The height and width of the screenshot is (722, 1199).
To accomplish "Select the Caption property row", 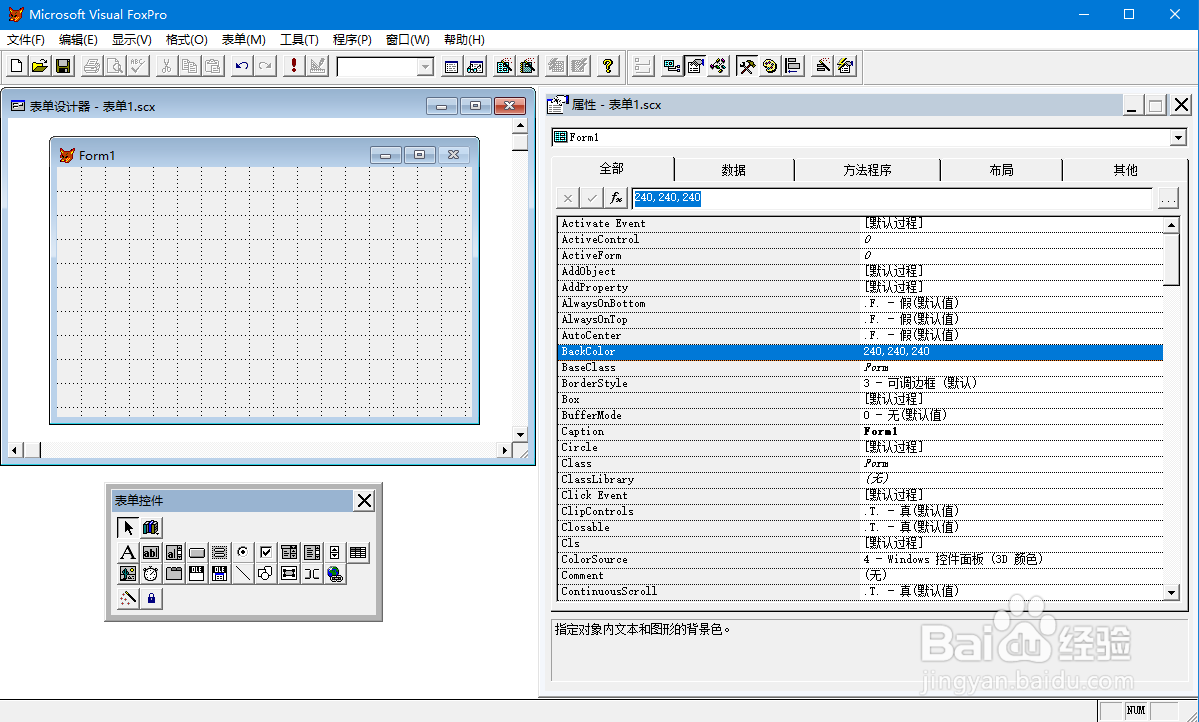I will coord(861,431).
